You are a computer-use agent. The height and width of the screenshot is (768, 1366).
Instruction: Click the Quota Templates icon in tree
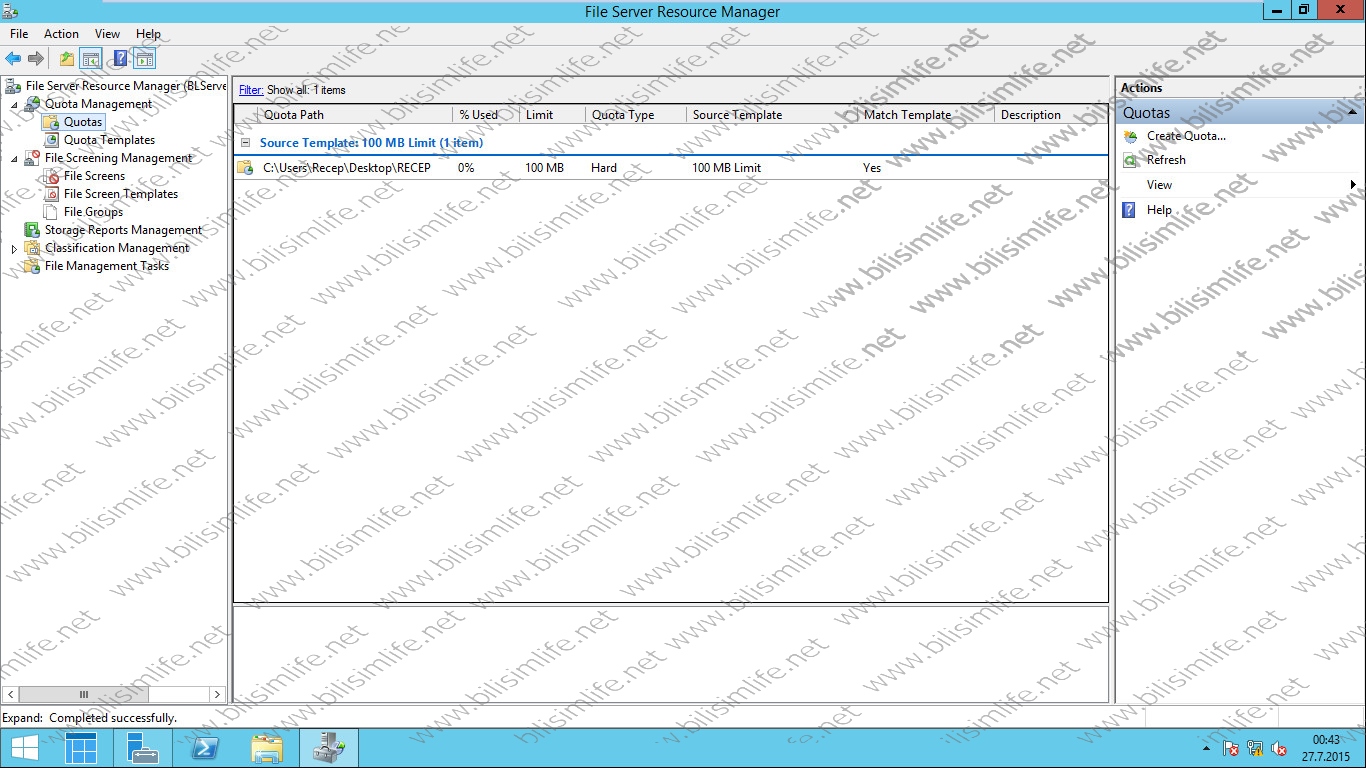point(52,140)
